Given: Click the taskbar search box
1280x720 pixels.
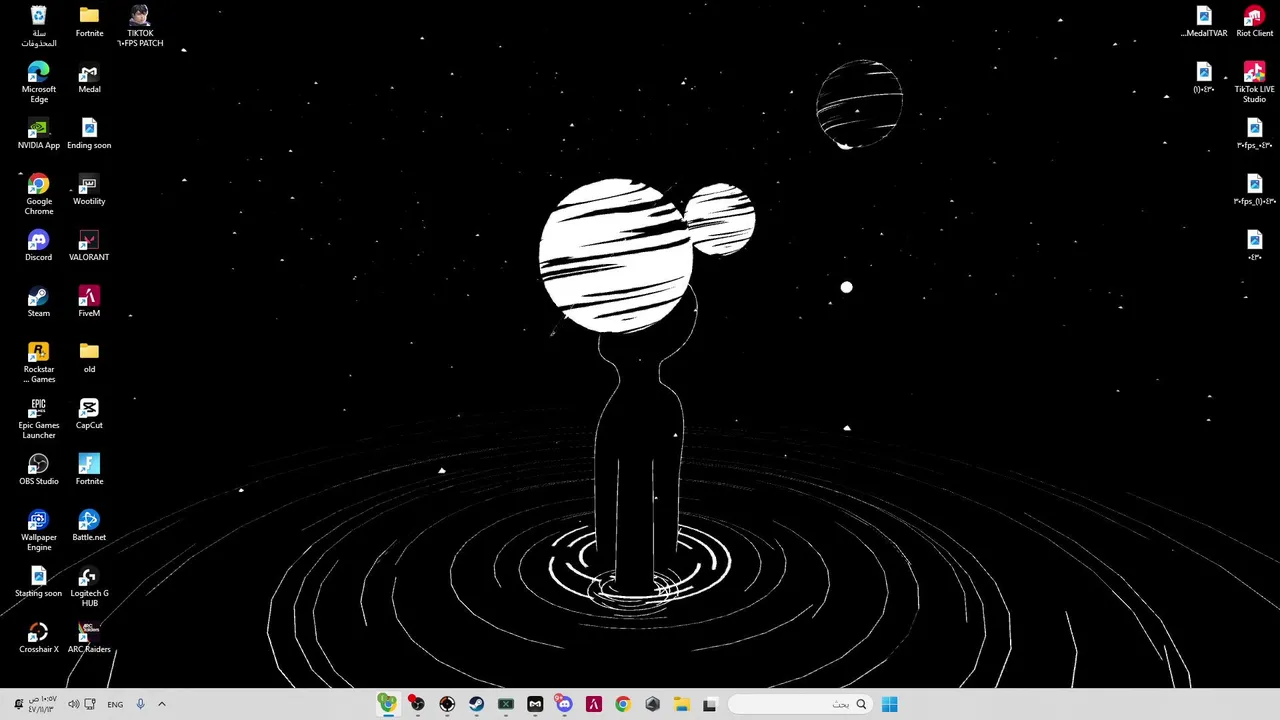Looking at the screenshot, I should pyautogui.click(x=799, y=704).
